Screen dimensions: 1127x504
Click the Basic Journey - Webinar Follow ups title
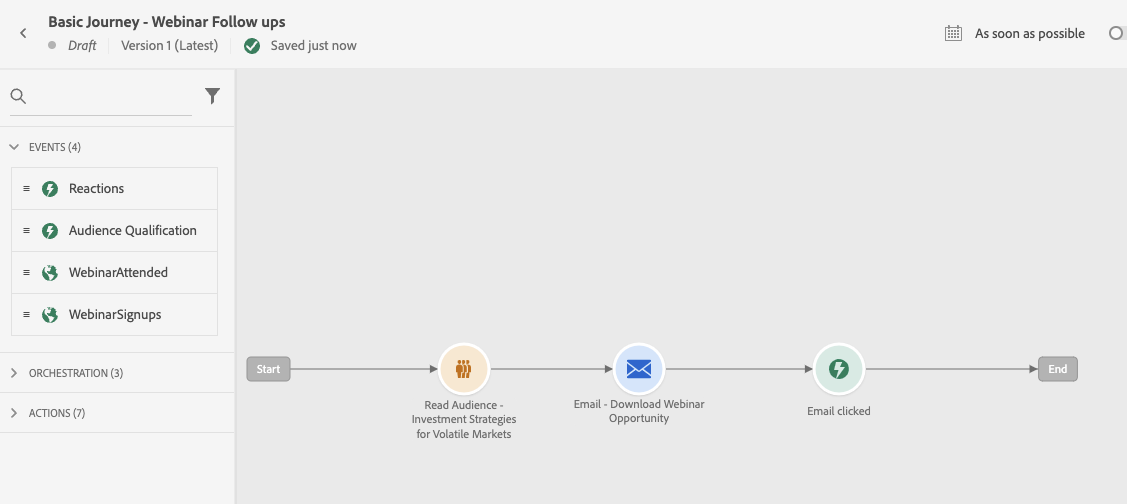pos(167,22)
